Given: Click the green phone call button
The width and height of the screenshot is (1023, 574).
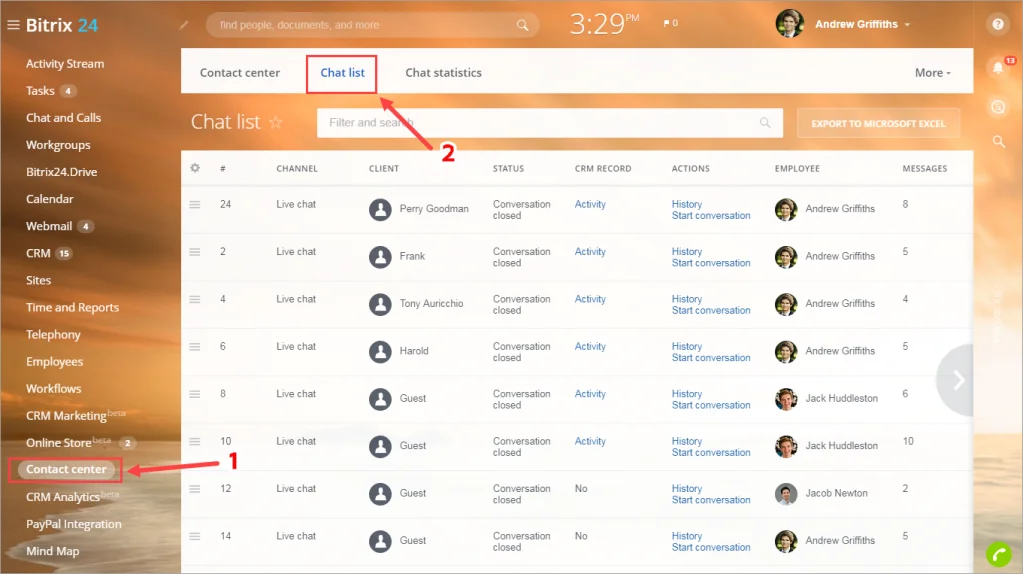Looking at the screenshot, I should click(x=998, y=555).
